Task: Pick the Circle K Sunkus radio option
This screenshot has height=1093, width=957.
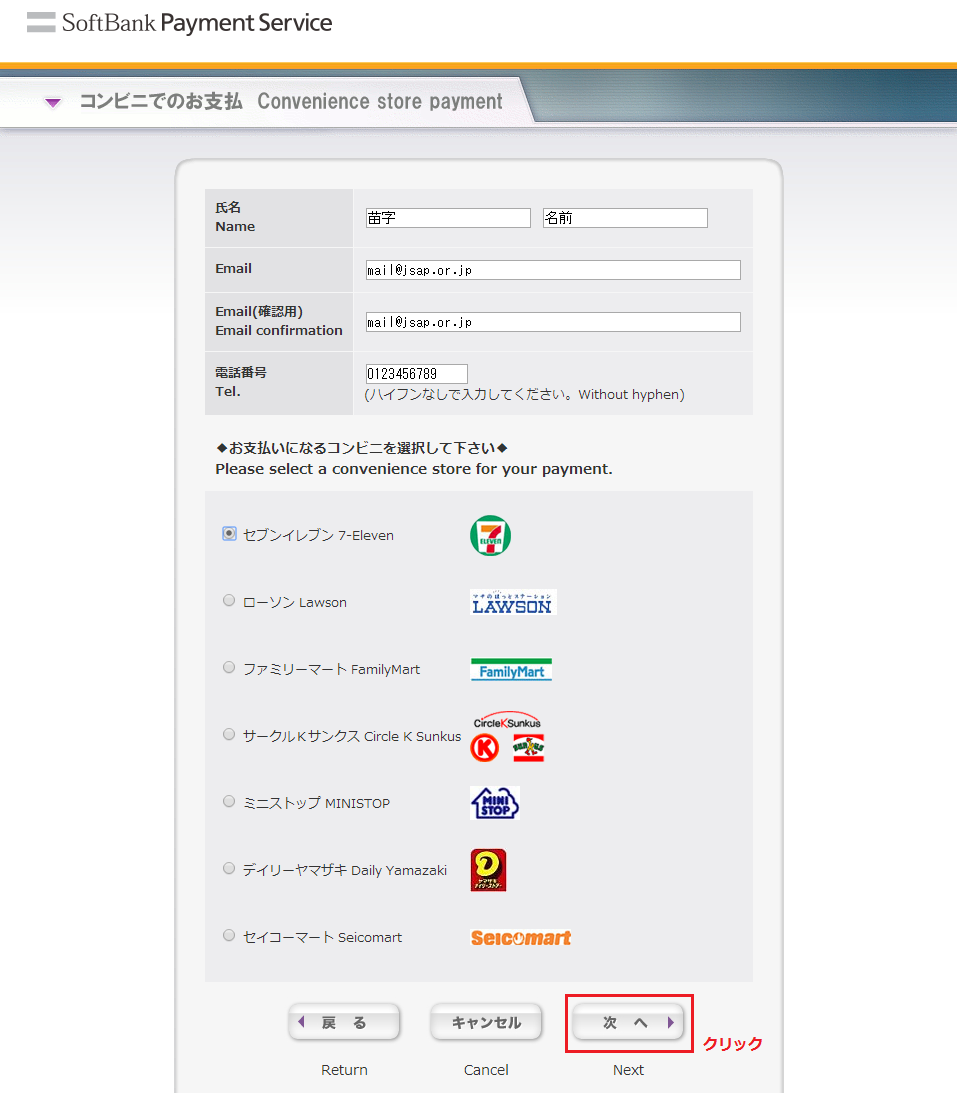Action: click(229, 734)
